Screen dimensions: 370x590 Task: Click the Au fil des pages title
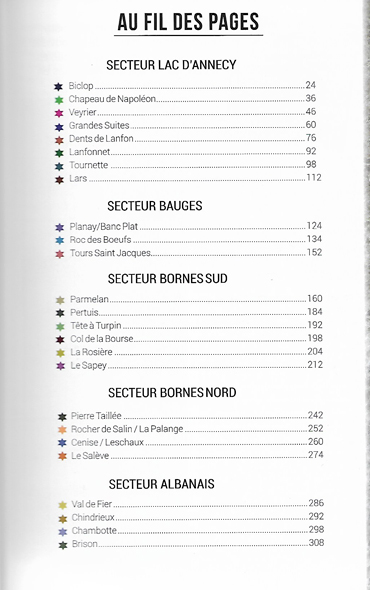(x=188, y=22)
